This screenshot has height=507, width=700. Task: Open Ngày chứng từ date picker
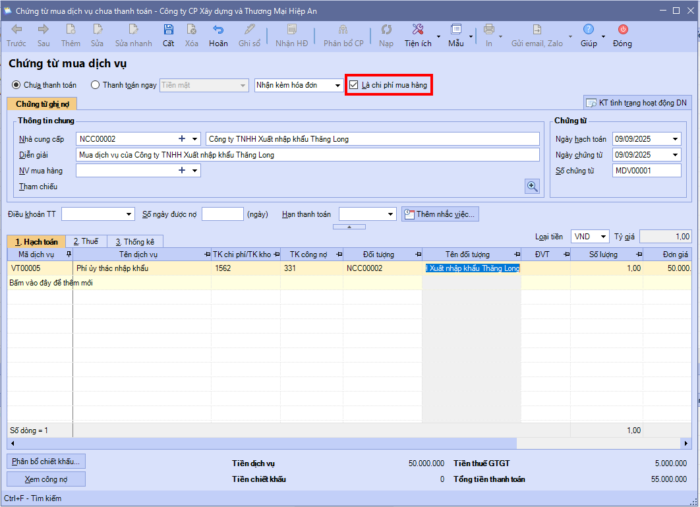point(675,155)
